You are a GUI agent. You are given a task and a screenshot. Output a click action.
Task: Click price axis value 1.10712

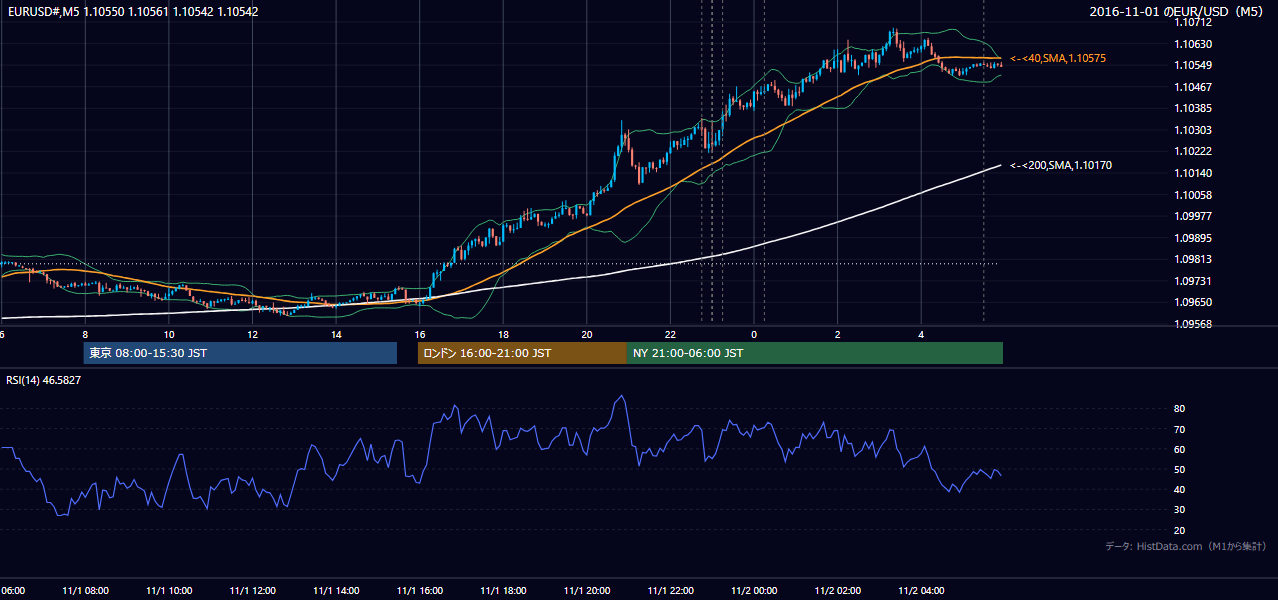coord(1193,22)
